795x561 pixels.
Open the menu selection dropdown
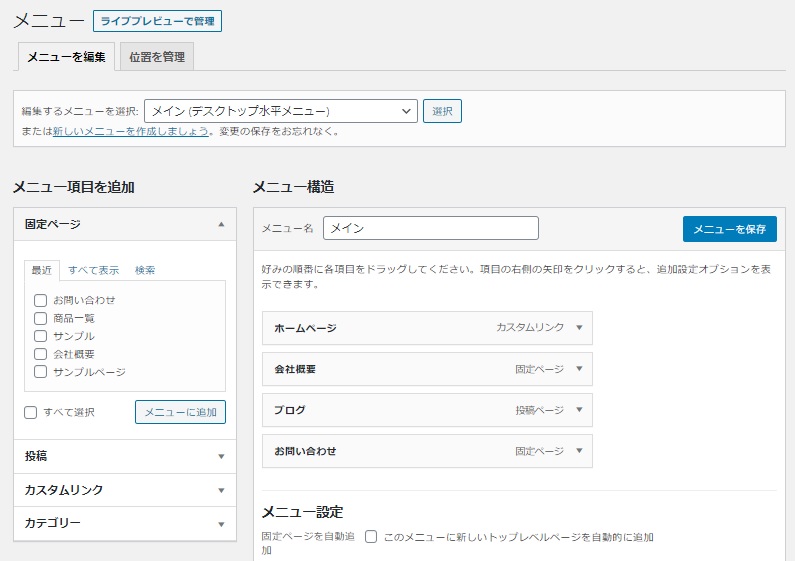click(x=281, y=111)
